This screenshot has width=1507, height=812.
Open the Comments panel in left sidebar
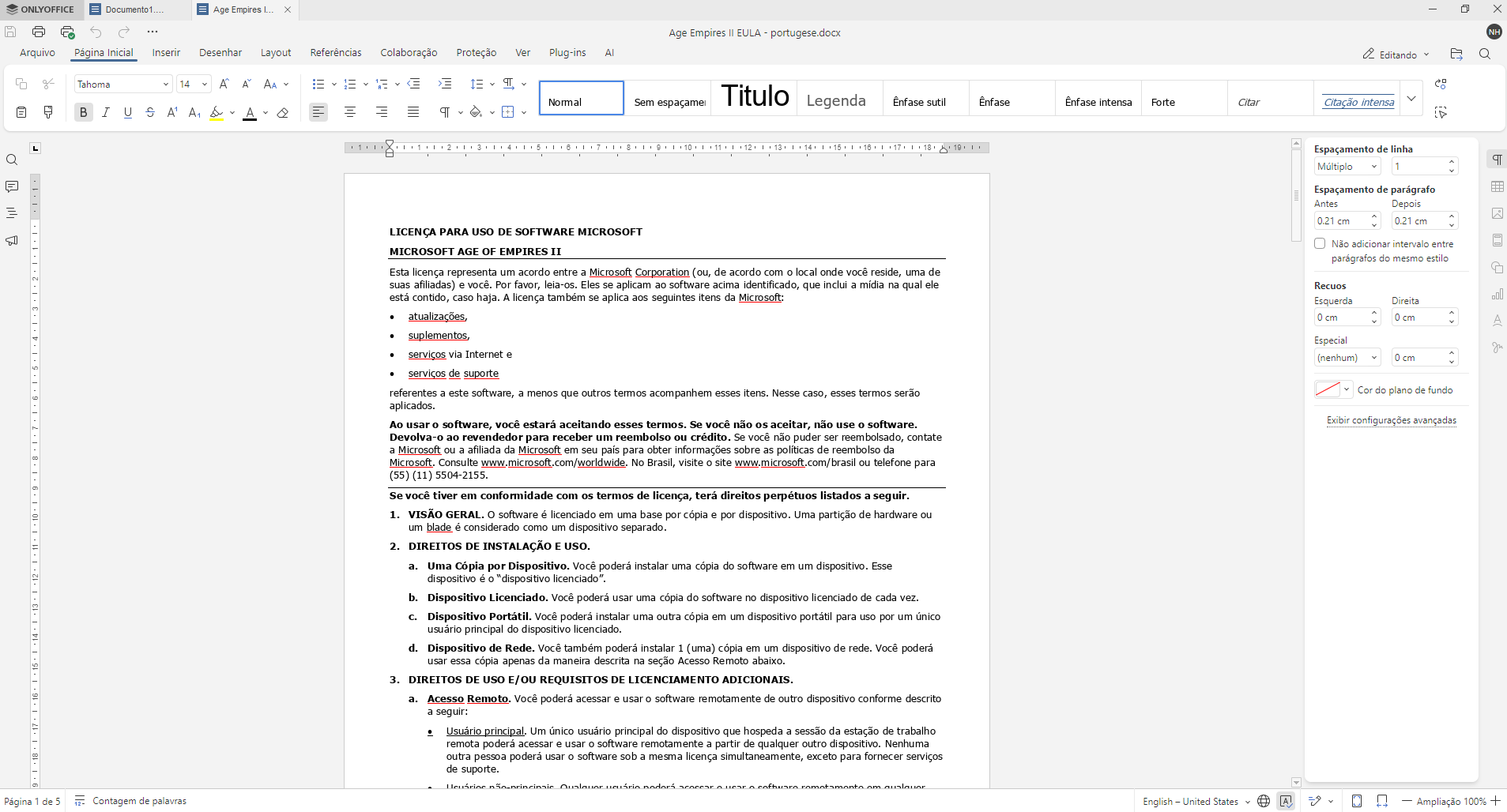coord(12,186)
